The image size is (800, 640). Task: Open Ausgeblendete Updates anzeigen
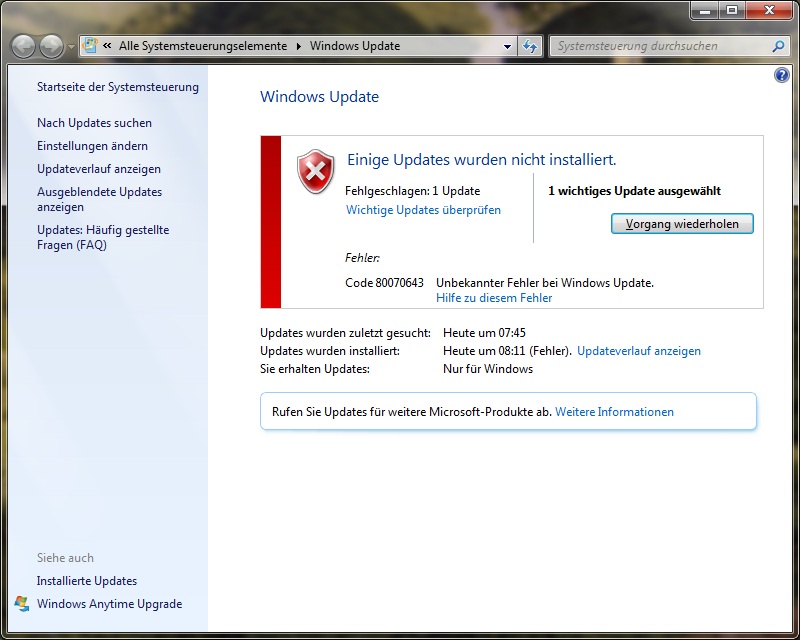[99, 200]
